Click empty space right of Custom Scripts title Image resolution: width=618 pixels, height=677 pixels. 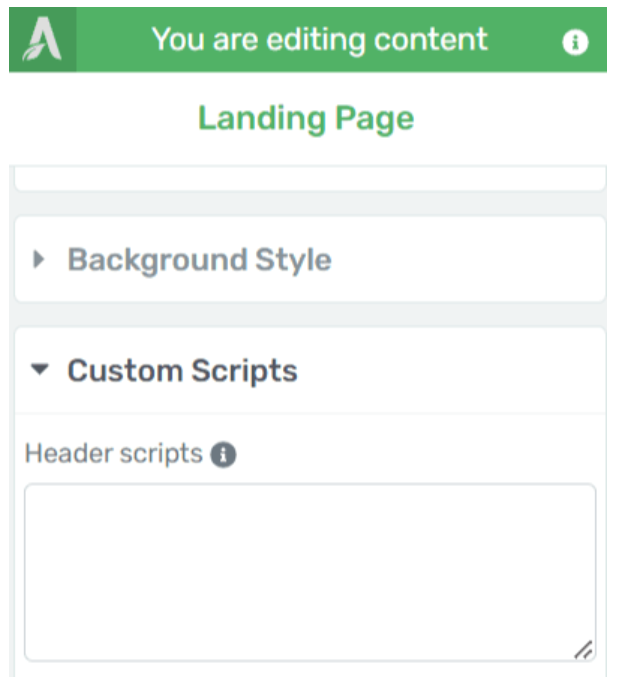(x=450, y=371)
